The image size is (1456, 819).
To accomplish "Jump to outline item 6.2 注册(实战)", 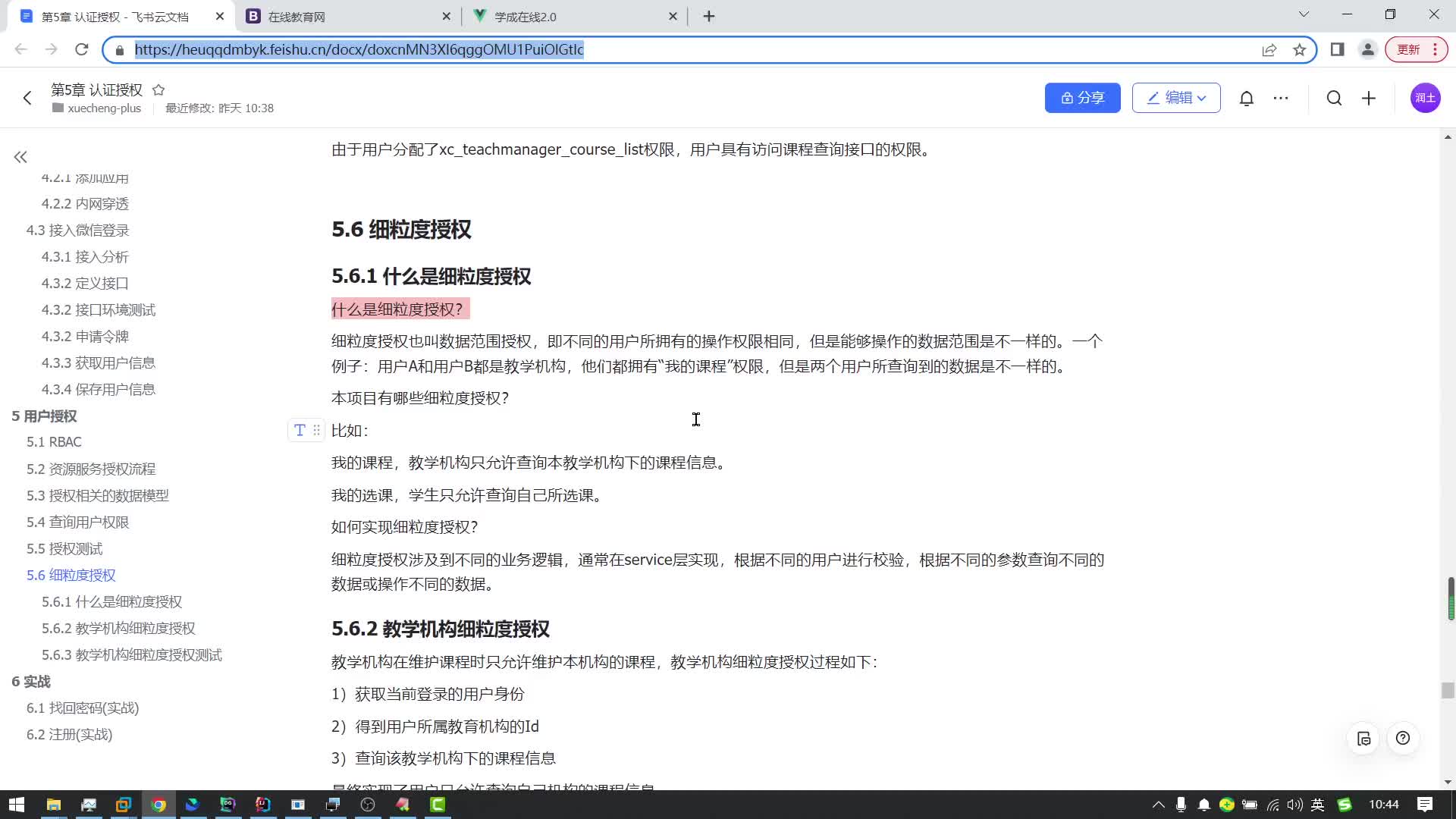I will (70, 735).
